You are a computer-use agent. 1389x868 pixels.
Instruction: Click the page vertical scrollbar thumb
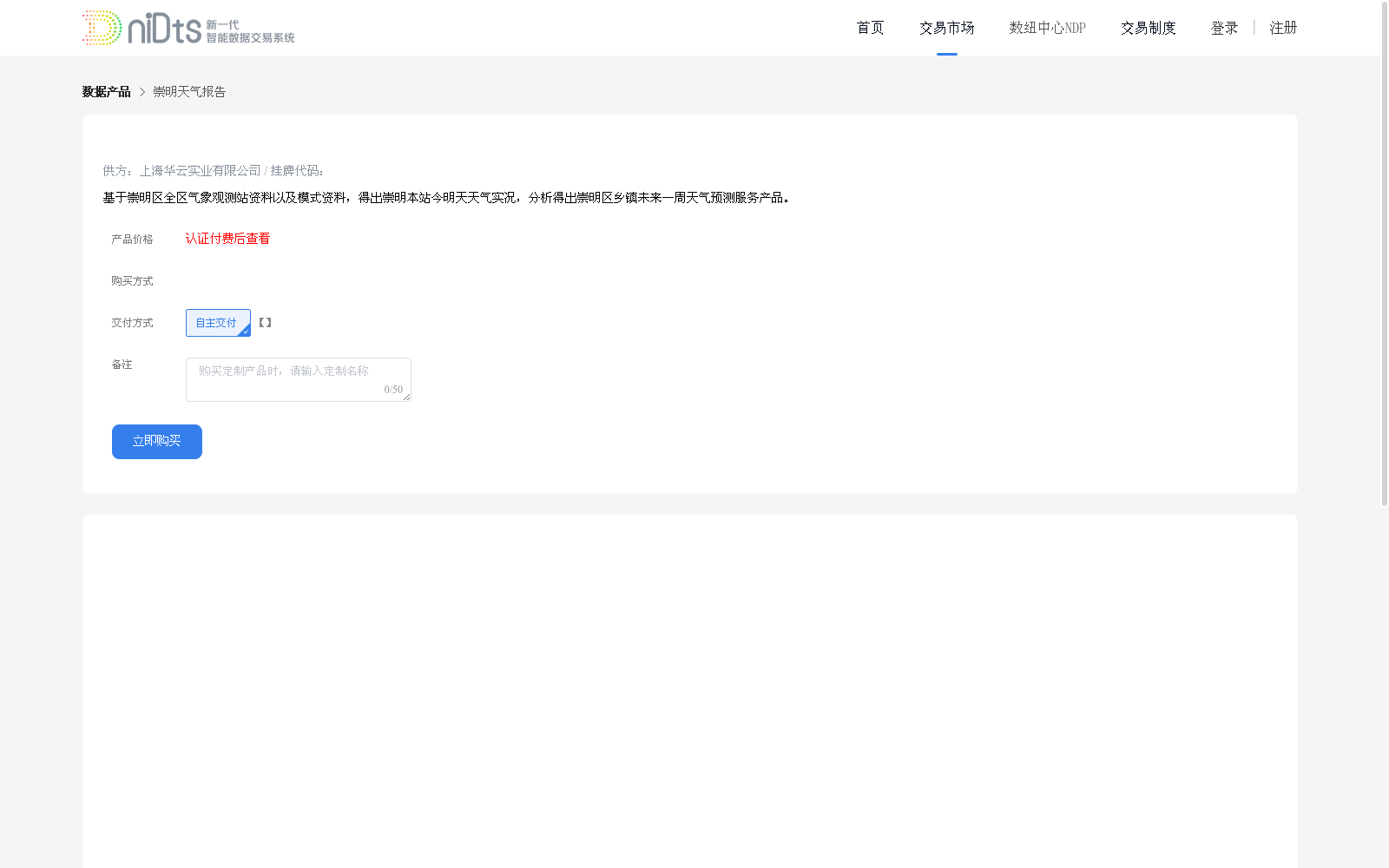point(1385,253)
